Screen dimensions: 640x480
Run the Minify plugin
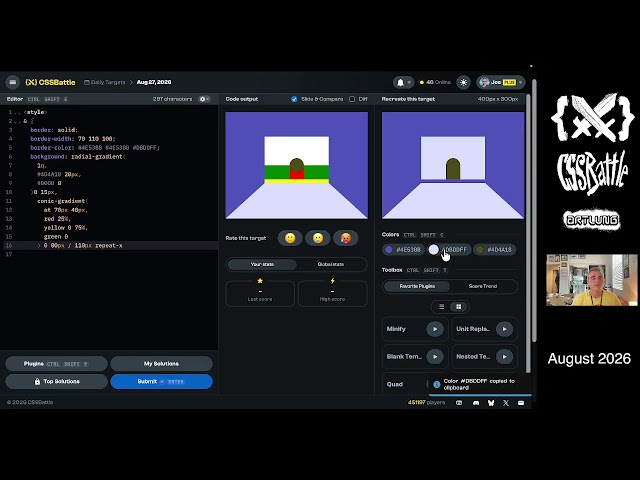435,329
